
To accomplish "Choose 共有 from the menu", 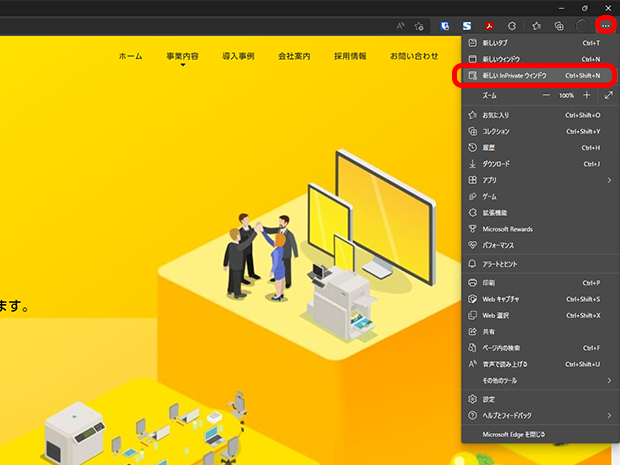I will (541, 332).
